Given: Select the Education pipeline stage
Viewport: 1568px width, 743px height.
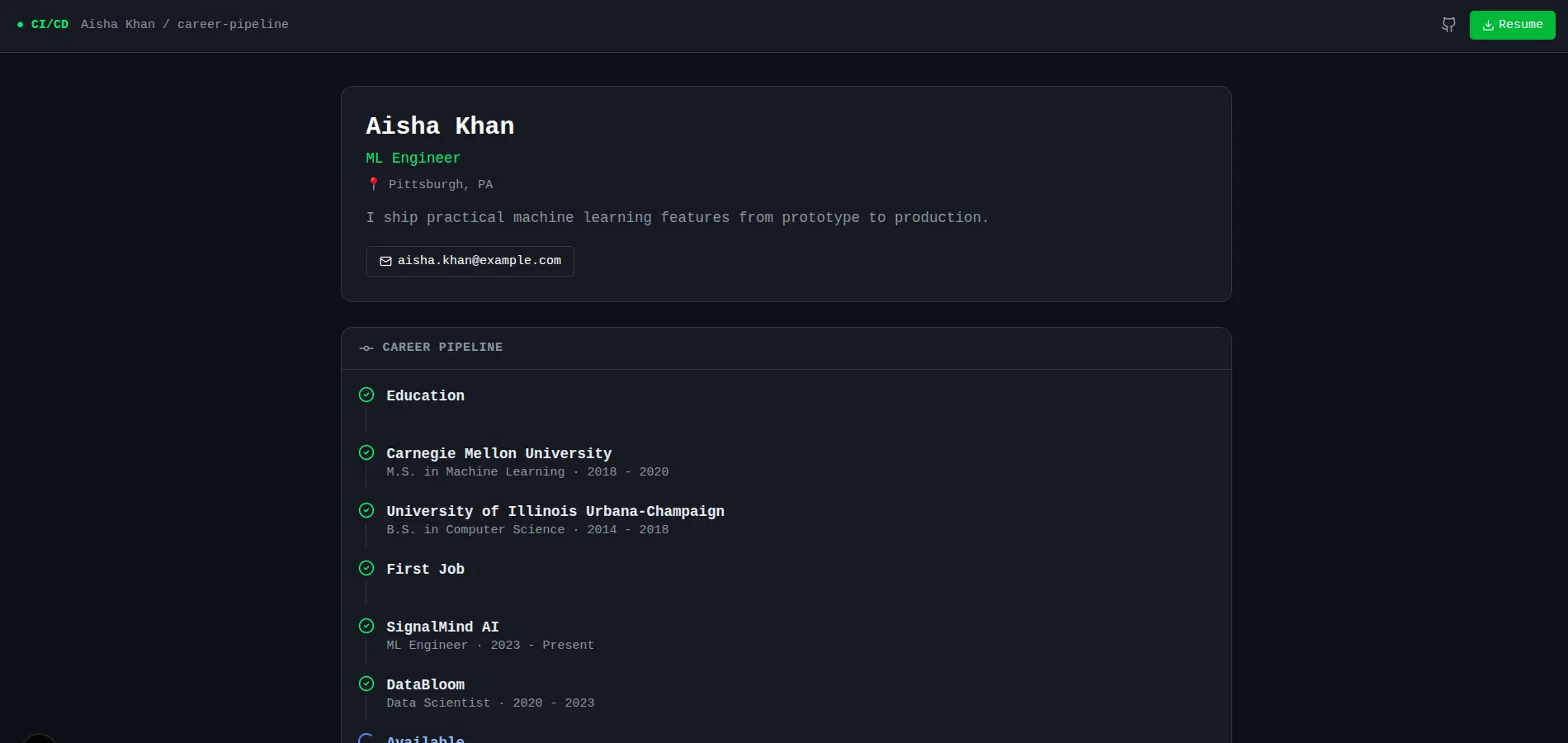Looking at the screenshot, I should point(425,396).
